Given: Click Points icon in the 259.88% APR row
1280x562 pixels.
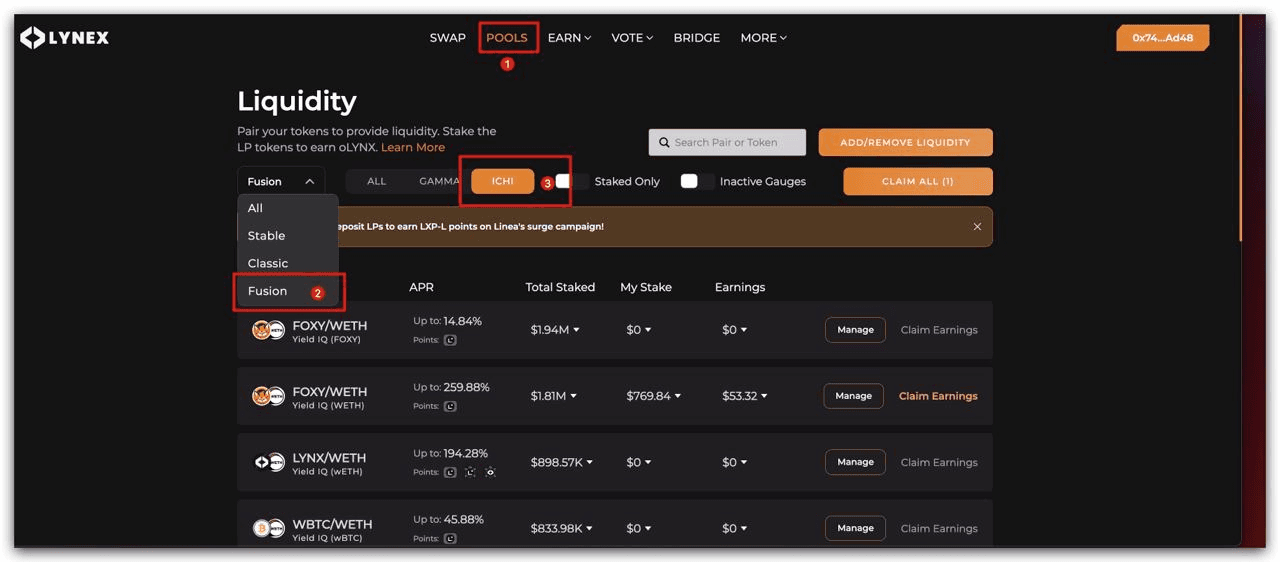Looking at the screenshot, I should pos(450,406).
